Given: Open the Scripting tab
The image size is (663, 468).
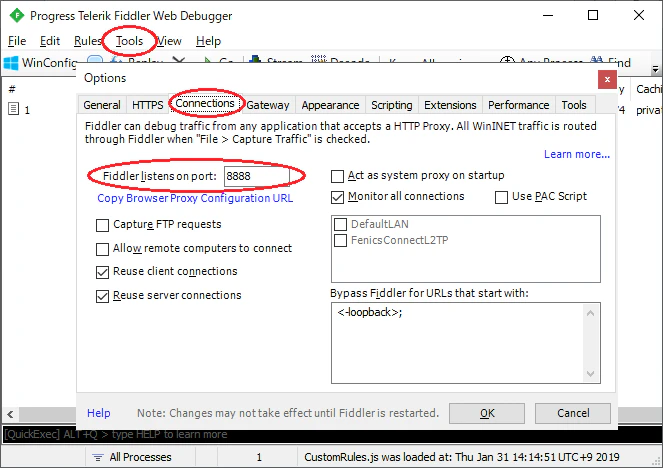Looking at the screenshot, I should pyautogui.click(x=392, y=105).
